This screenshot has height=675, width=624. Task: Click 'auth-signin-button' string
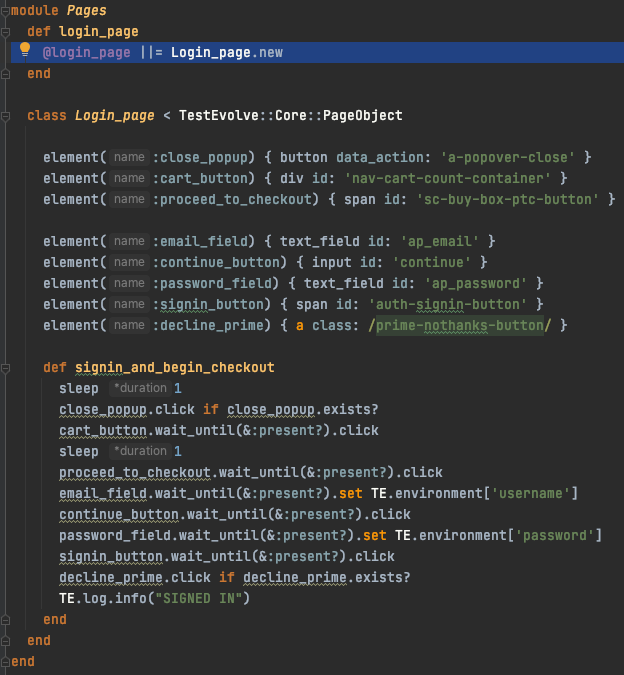pyautogui.click(x=448, y=304)
